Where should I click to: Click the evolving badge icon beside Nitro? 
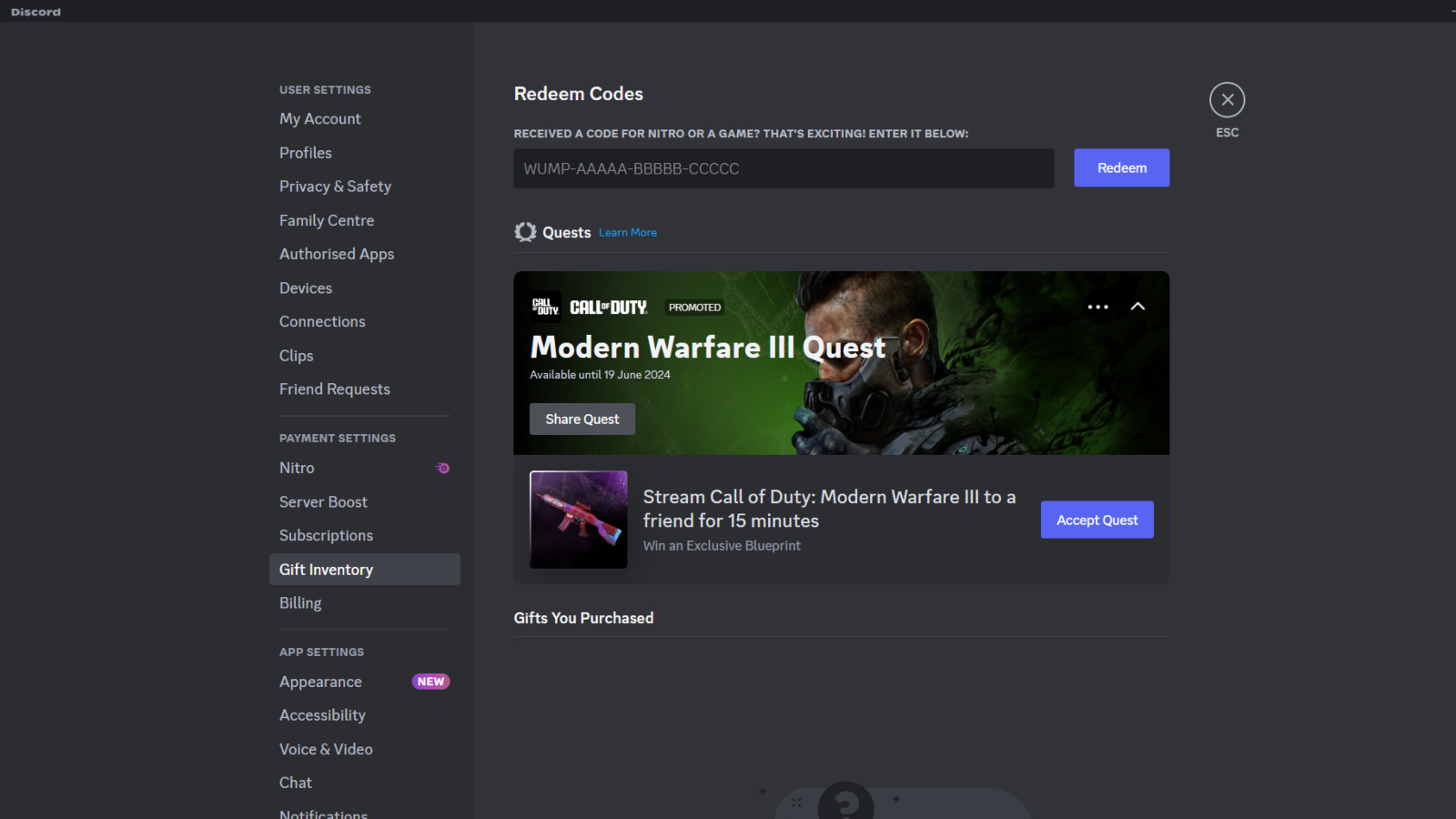tap(443, 468)
